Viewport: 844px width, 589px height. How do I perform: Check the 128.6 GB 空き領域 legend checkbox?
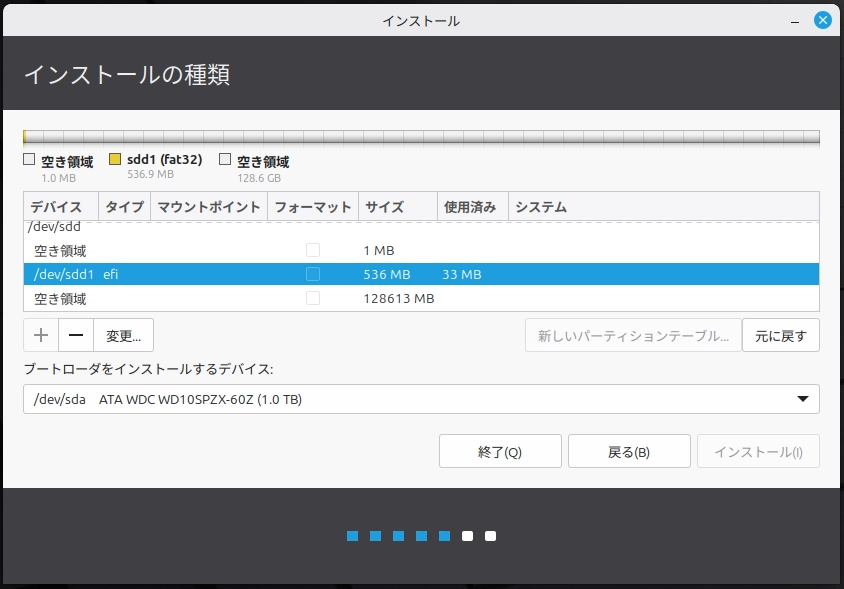click(x=225, y=158)
